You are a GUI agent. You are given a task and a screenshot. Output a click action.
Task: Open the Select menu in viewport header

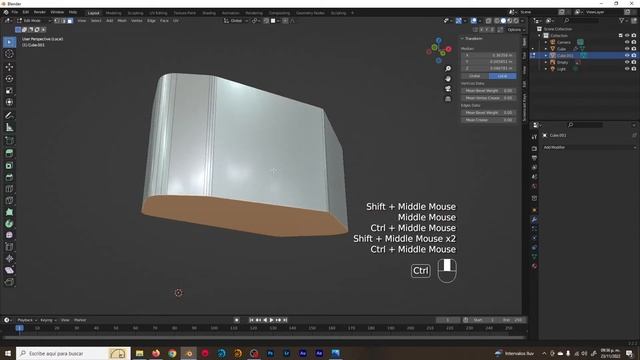(x=96, y=20)
